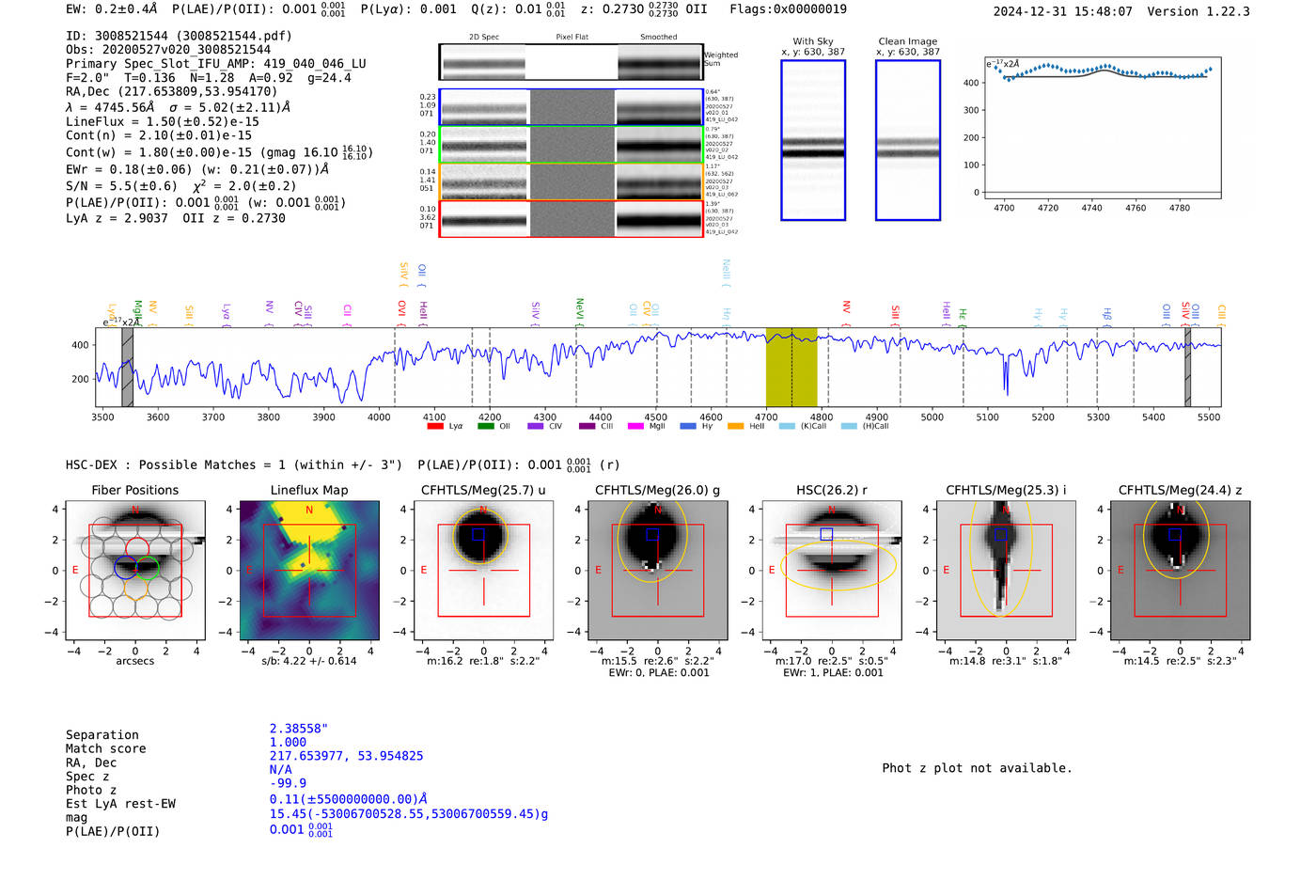Click 's/b: 4.22 +/- 0.614' caption

click(309, 661)
